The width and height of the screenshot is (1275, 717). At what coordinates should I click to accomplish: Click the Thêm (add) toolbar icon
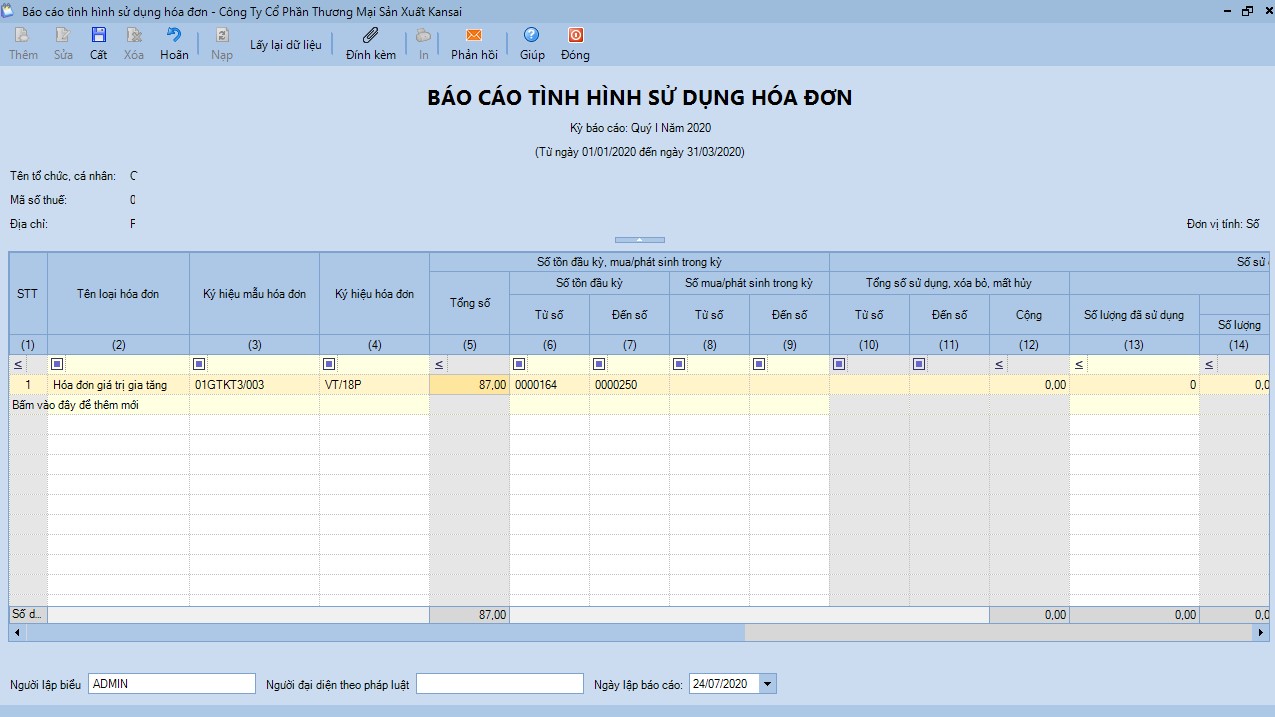(23, 36)
